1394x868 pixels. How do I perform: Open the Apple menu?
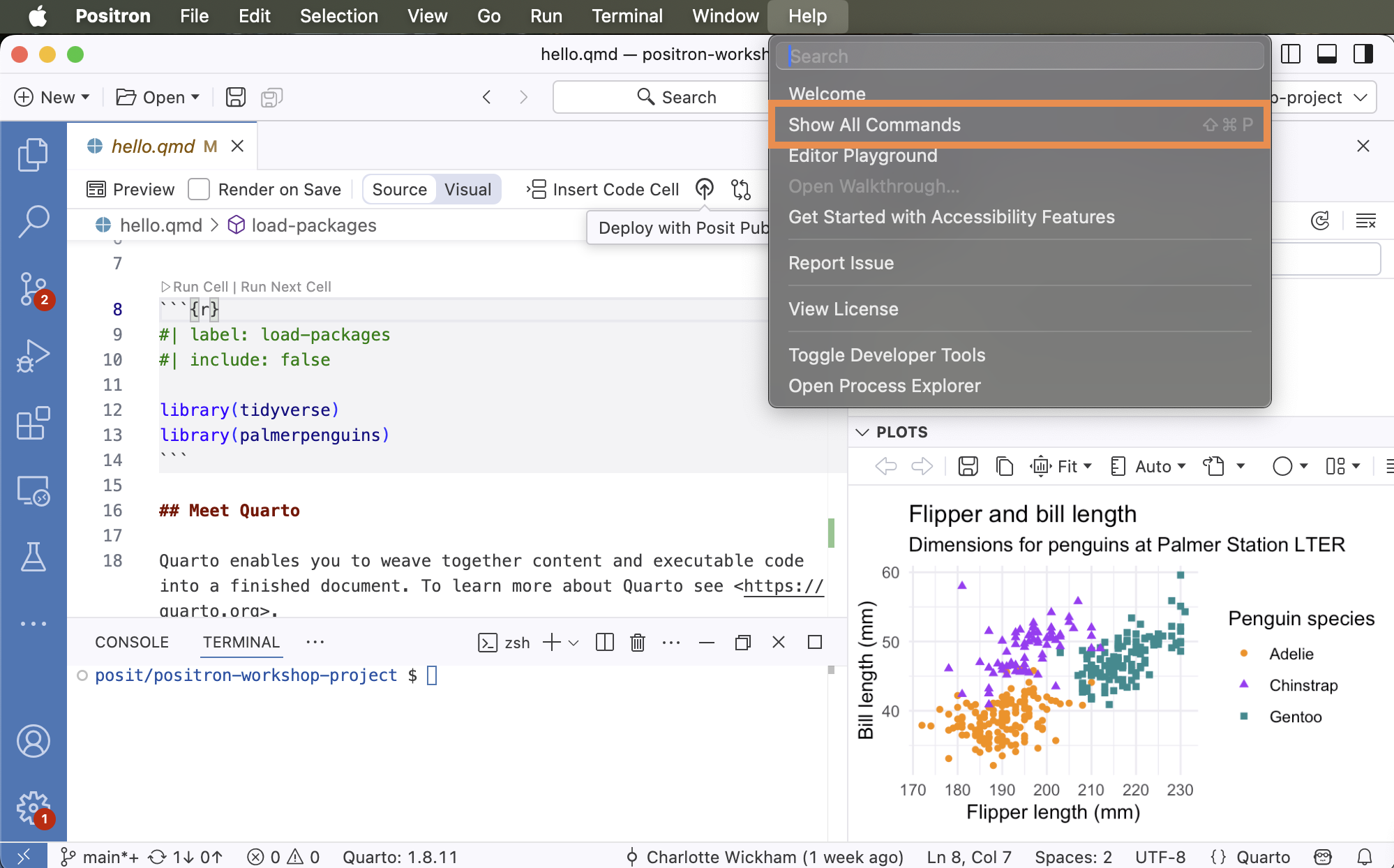click(x=38, y=15)
